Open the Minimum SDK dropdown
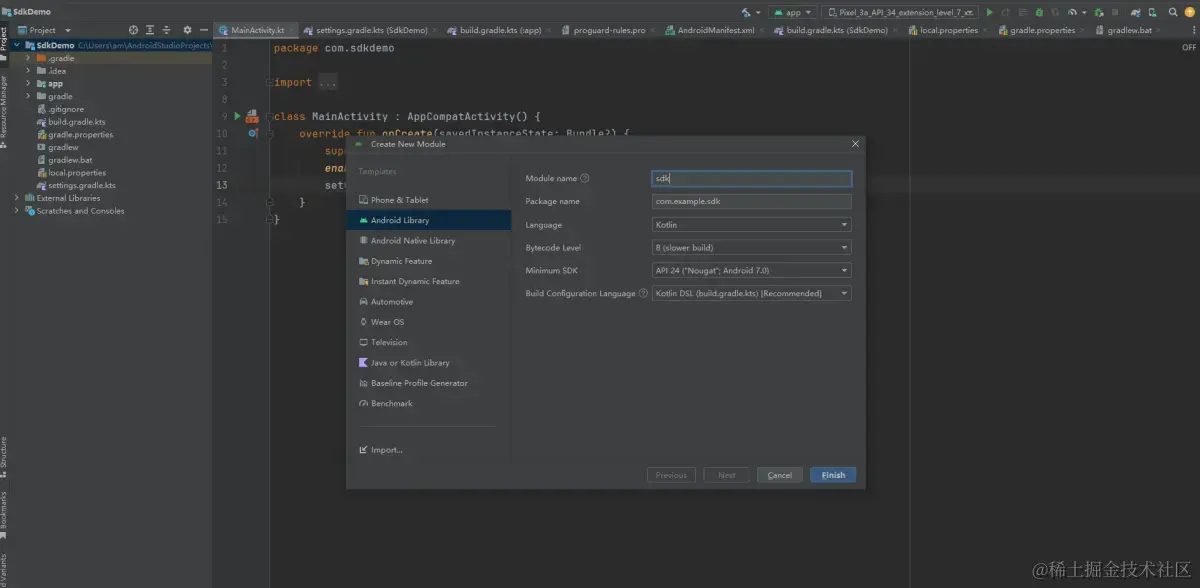This screenshot has width=1200, height=588. click(x=751, y=271)
